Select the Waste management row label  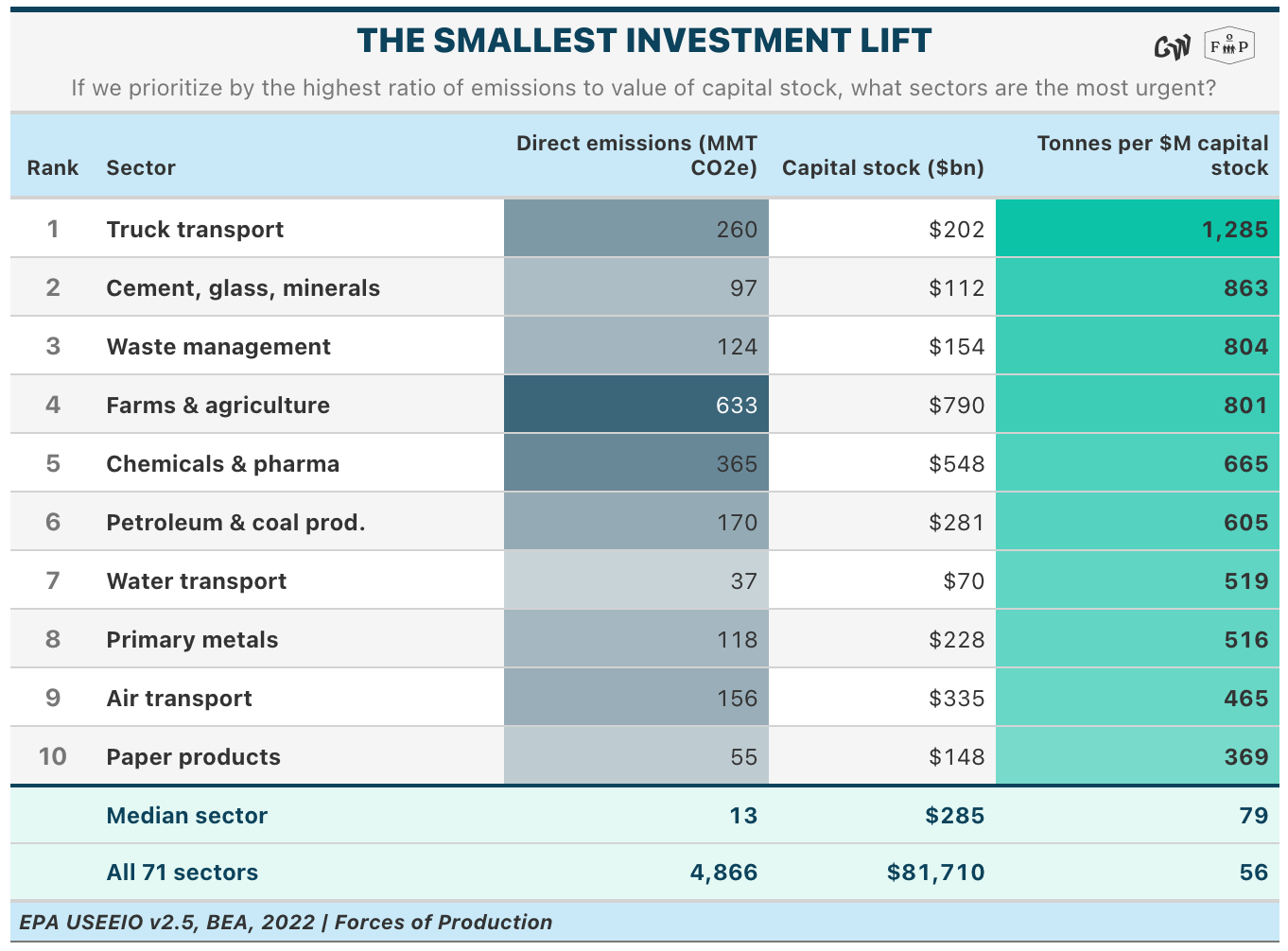pyautogui.click(x=218, y=347)
